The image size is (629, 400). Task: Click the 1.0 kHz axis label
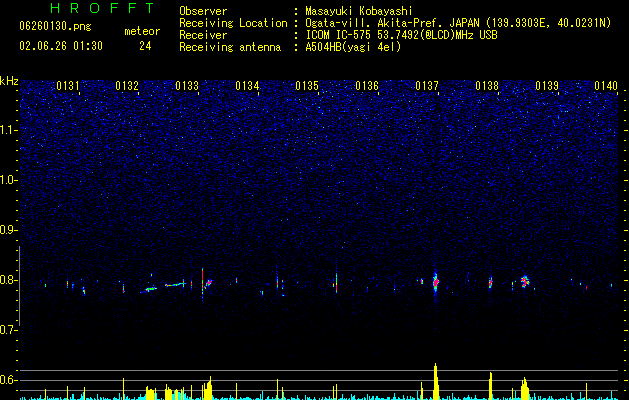9,180
